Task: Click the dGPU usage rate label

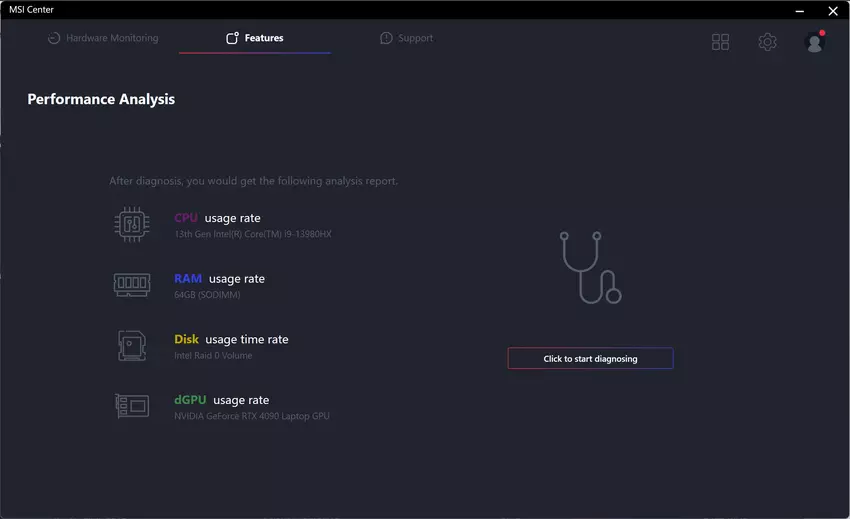Action: (x=221, y=400)
